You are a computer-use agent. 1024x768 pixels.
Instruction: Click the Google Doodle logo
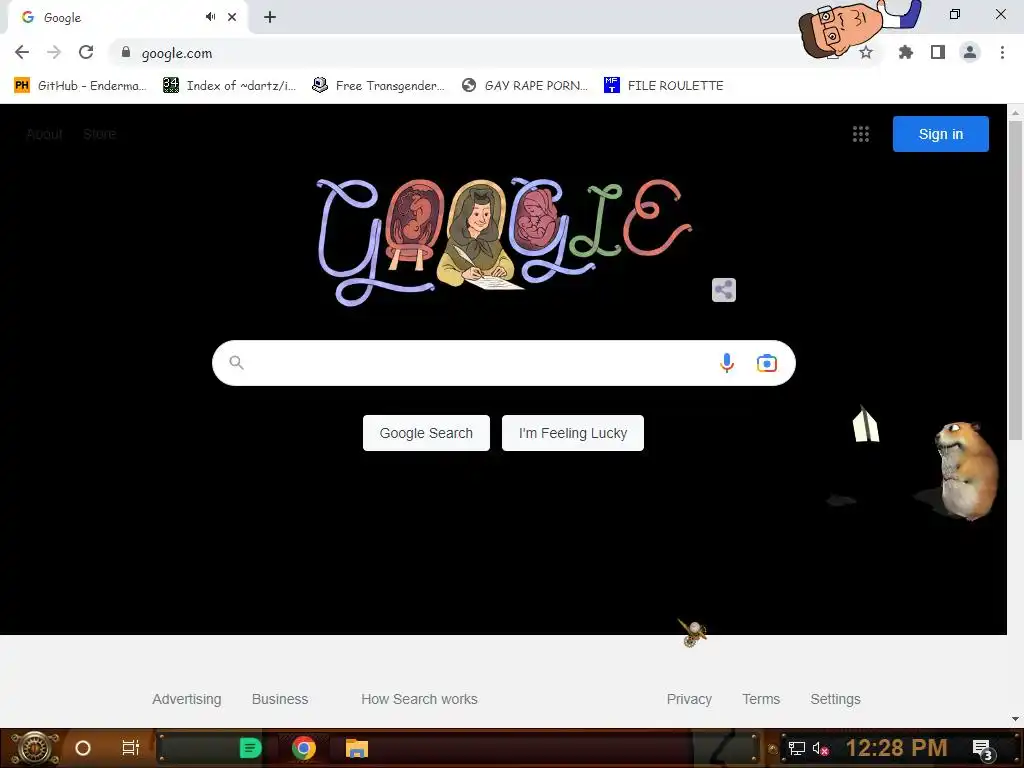(504, 242)
